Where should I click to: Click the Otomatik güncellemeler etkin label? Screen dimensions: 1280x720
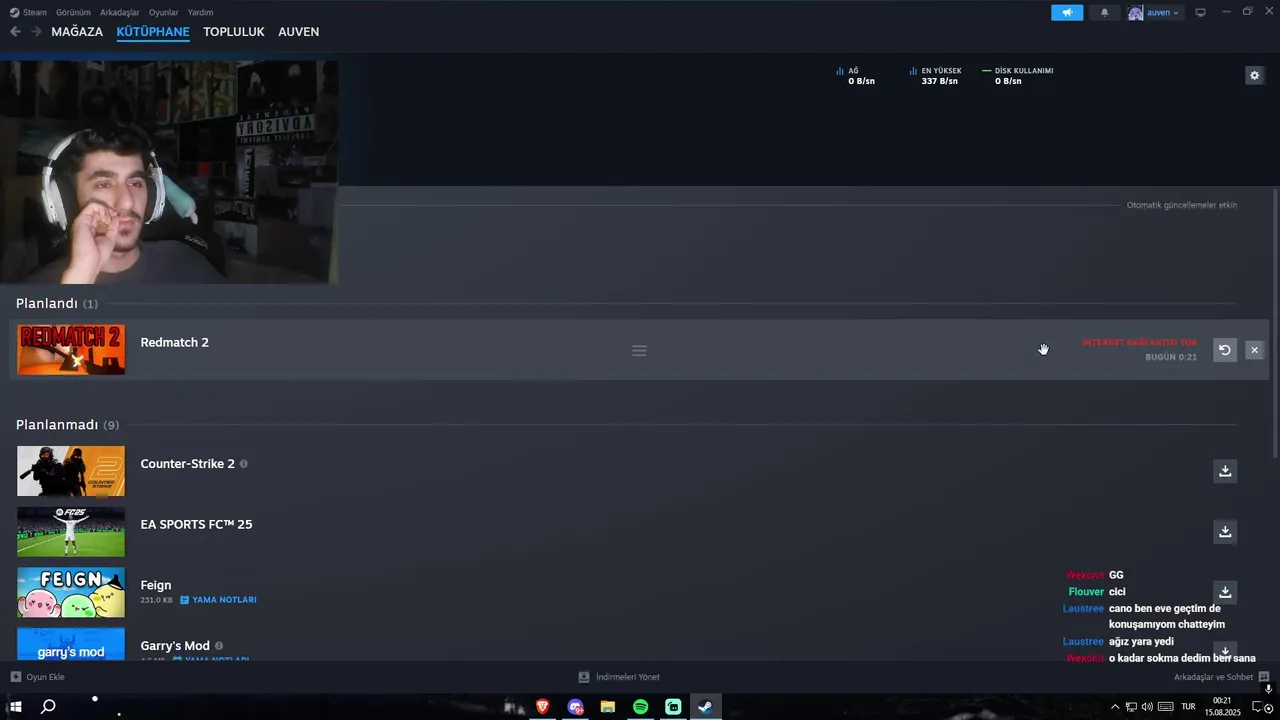point(1182,205)
